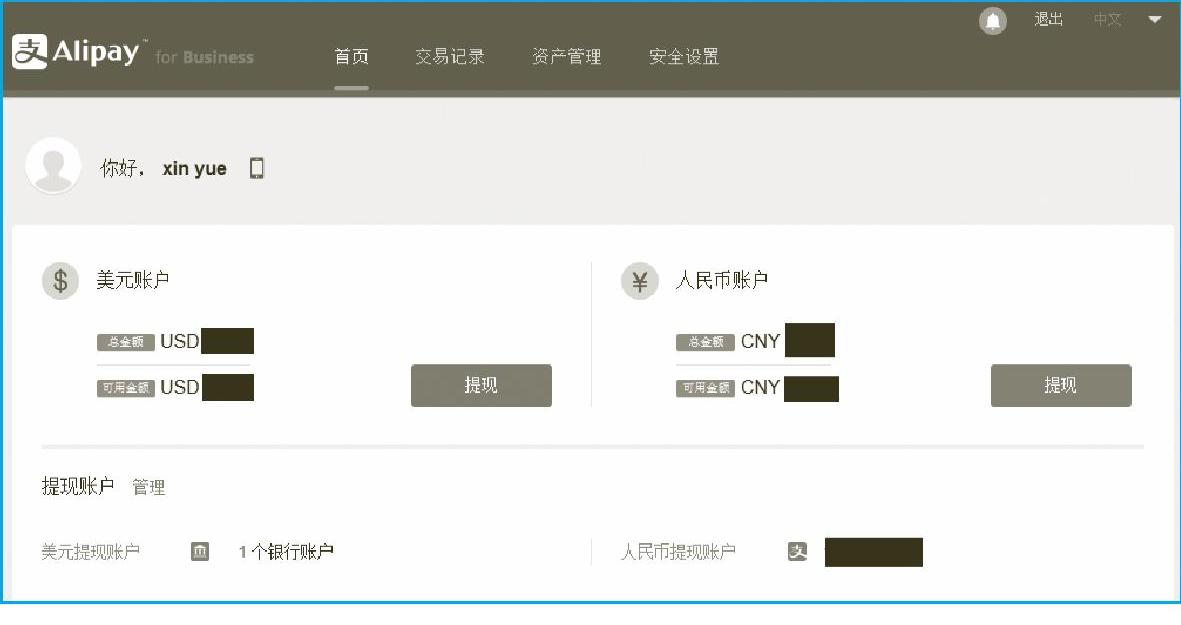Click the bank icon next to 1个银行账户
The height and width of the screenshot is (625, 1181).
(x=200, y=551)
